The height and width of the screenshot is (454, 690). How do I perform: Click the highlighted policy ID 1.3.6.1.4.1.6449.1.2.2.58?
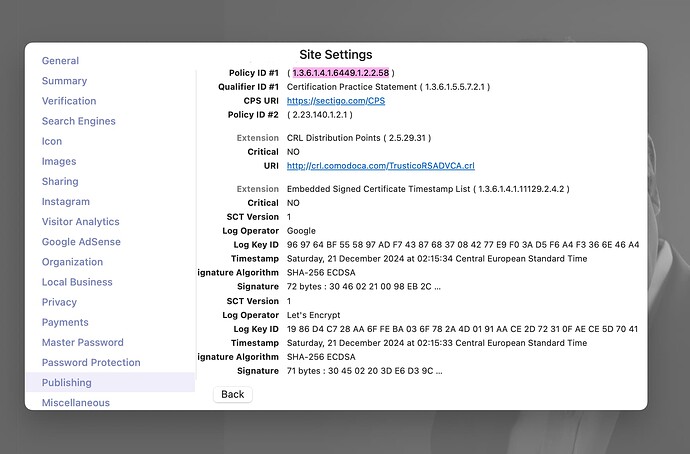[x=341, y=73]
